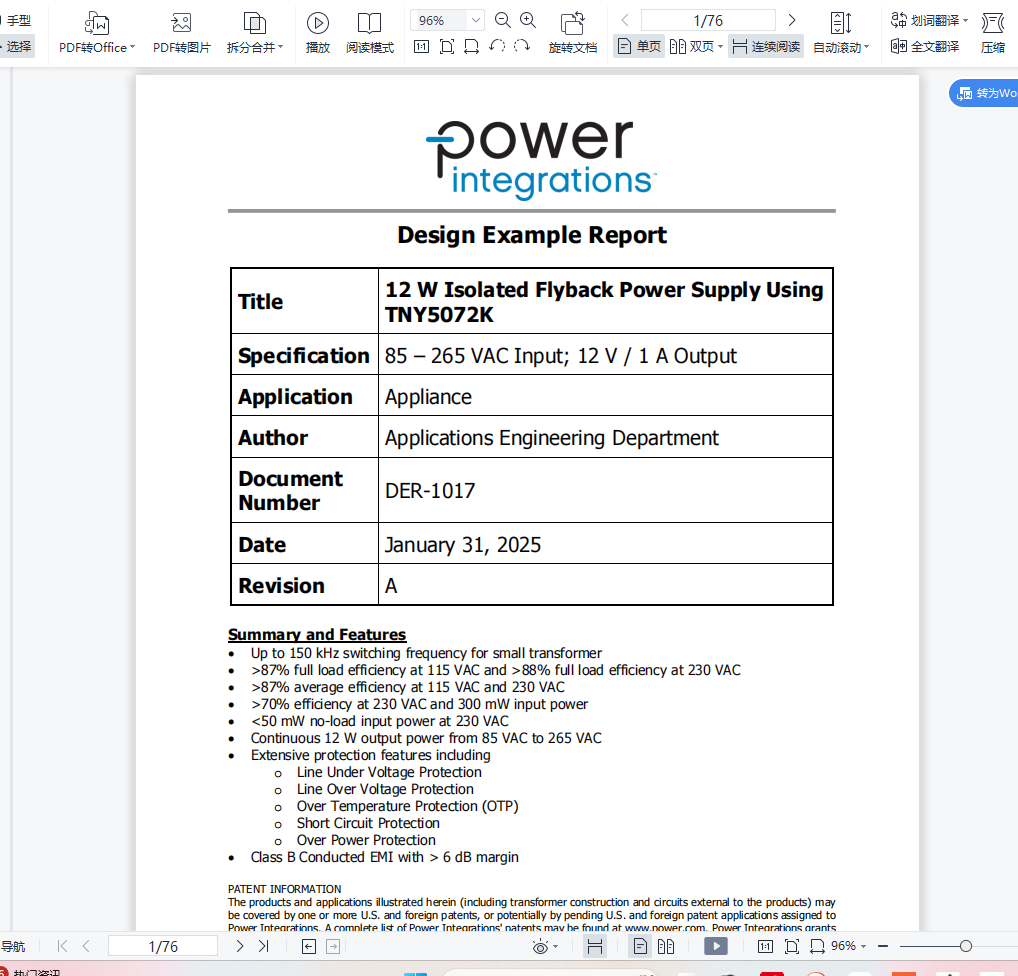Open the 拆分合并 split/merge tool
Screen dimensions: 1018x976
pyautogui.click(x=254, y=32)
